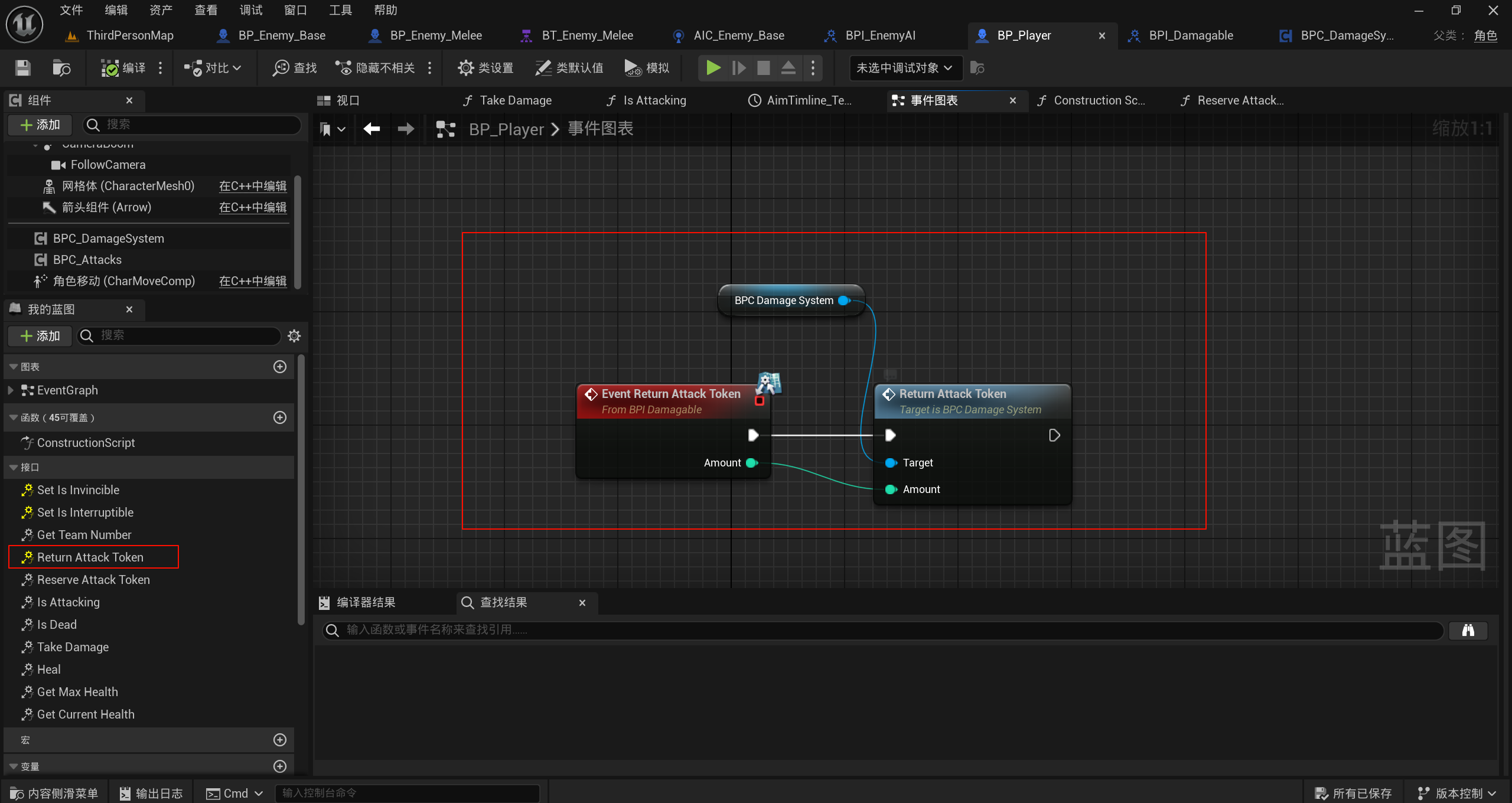Switch to the BPI_Damagable tab
Image resolution: width=1512 pixels, height=803 pixels.
point(1190,35)
